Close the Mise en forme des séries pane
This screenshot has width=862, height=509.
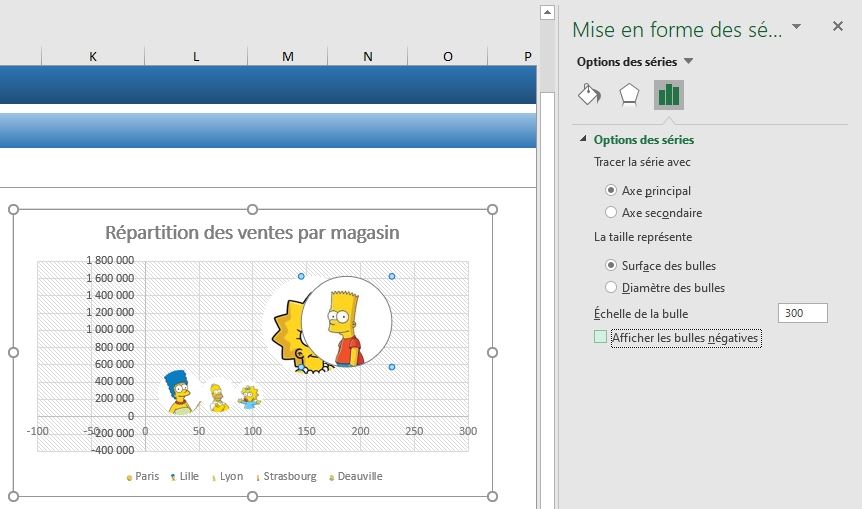click(837, 26)
